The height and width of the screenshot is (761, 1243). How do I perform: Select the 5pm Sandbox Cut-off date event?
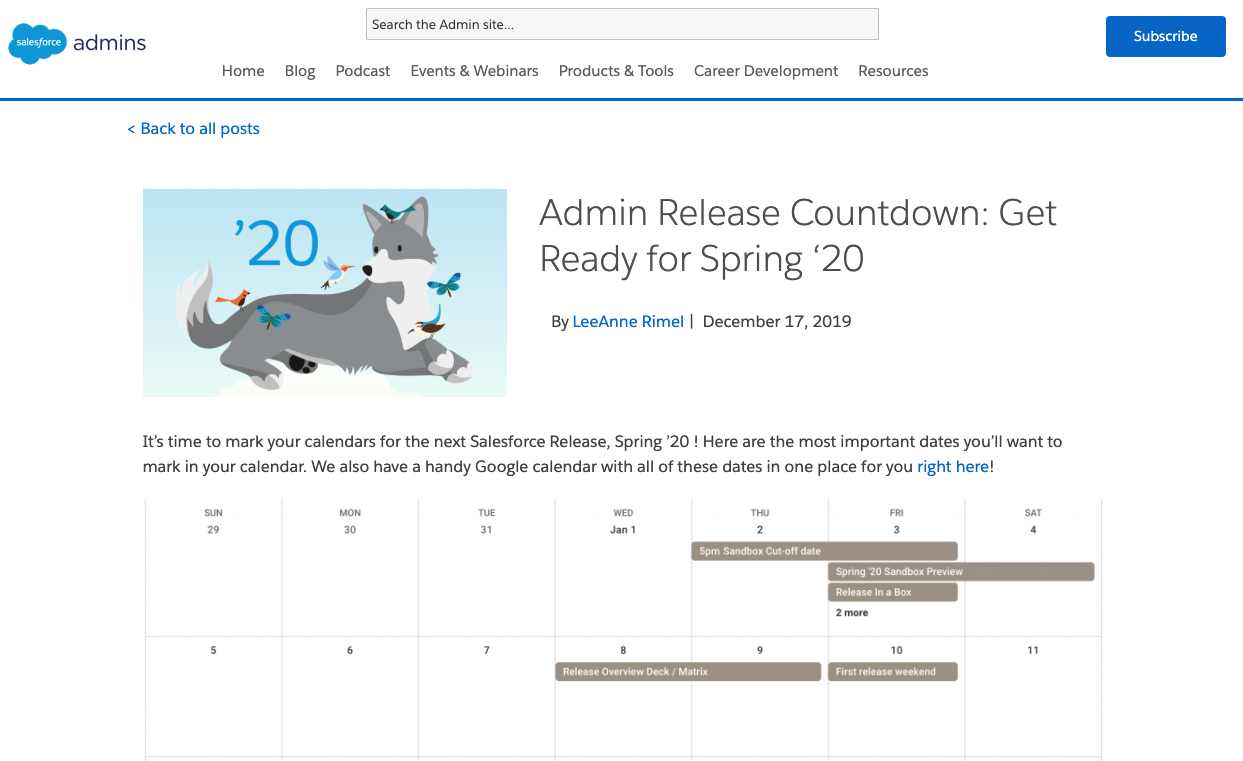pyautogui.click(x=825, y=551)
